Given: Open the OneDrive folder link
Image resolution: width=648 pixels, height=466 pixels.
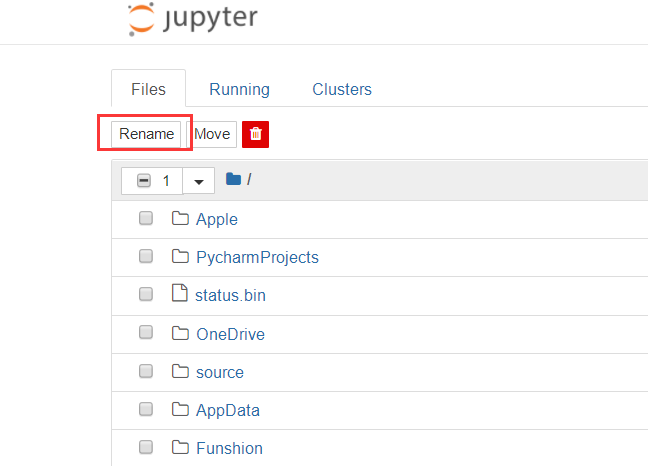Looking at the screenshot, I should [231, 334].
